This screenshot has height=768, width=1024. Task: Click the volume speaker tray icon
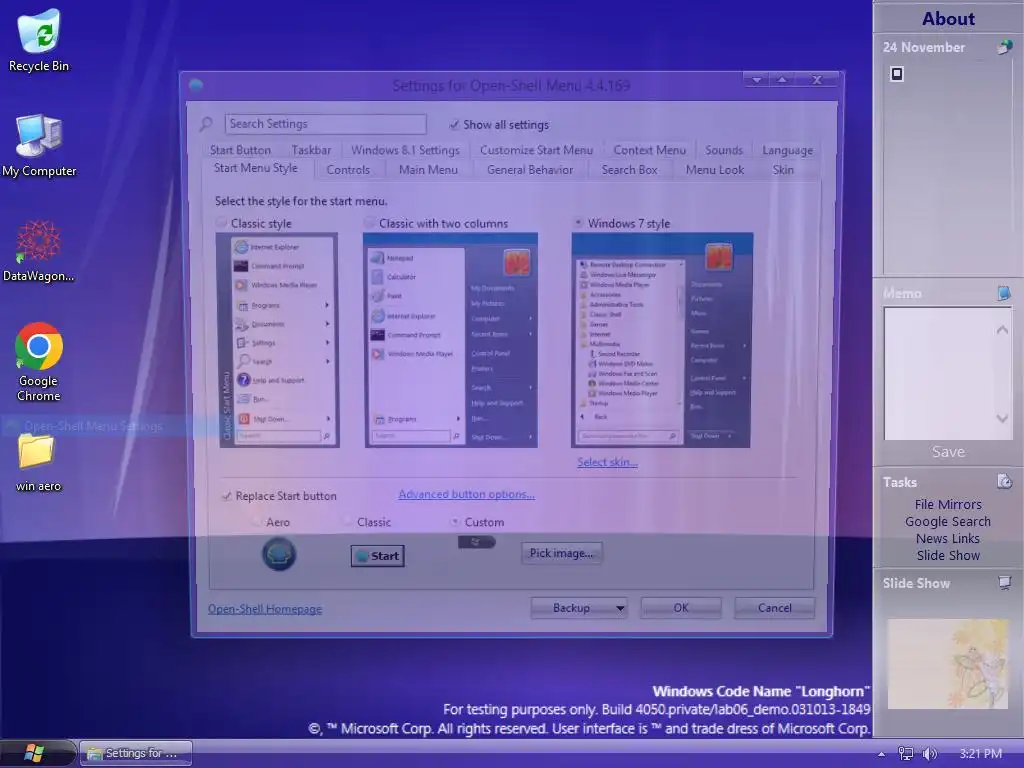pyautogui.click(x=929, y=754)
